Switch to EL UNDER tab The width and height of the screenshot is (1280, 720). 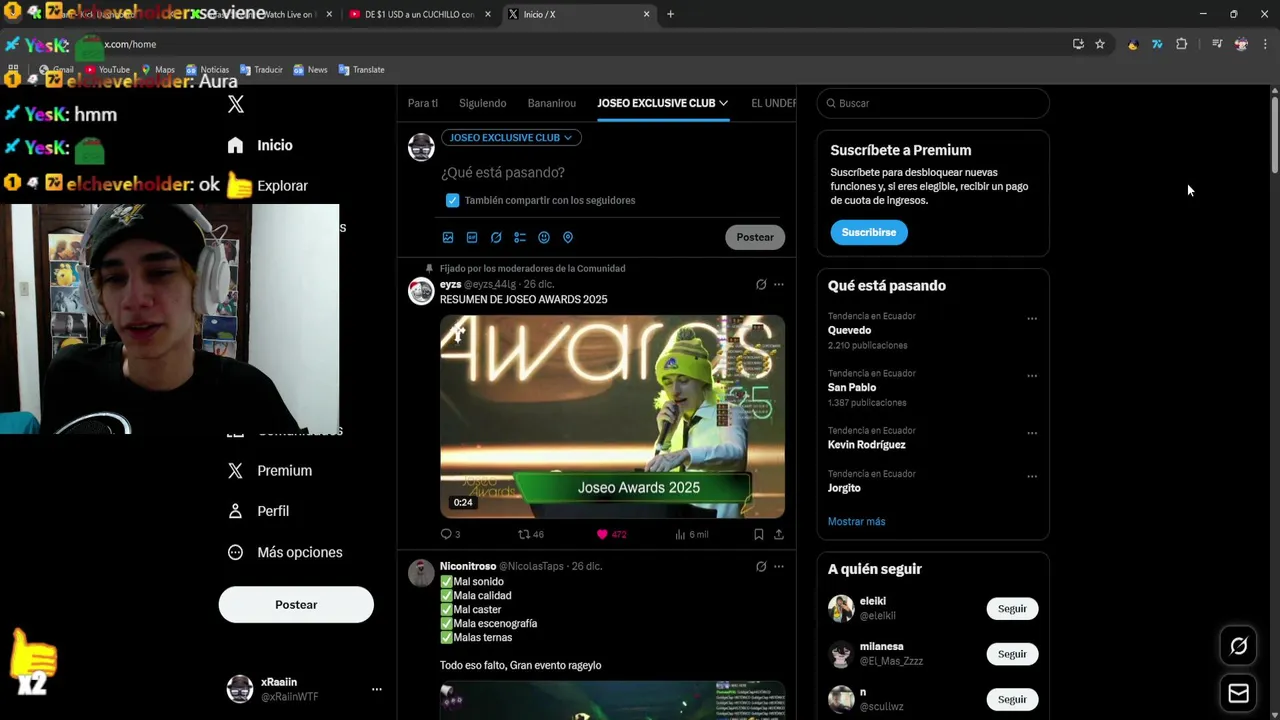[773, 103]
